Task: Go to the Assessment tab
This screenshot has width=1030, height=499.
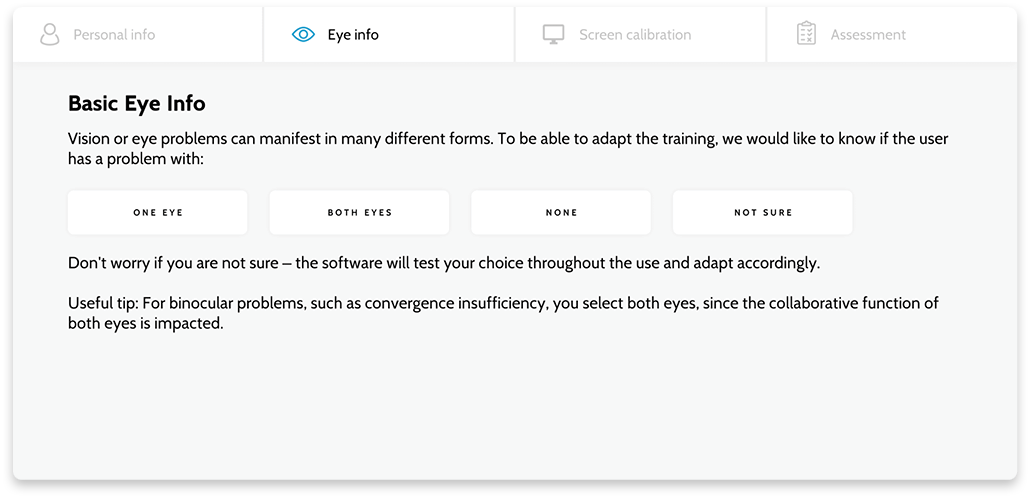Action: click(892, 35)
